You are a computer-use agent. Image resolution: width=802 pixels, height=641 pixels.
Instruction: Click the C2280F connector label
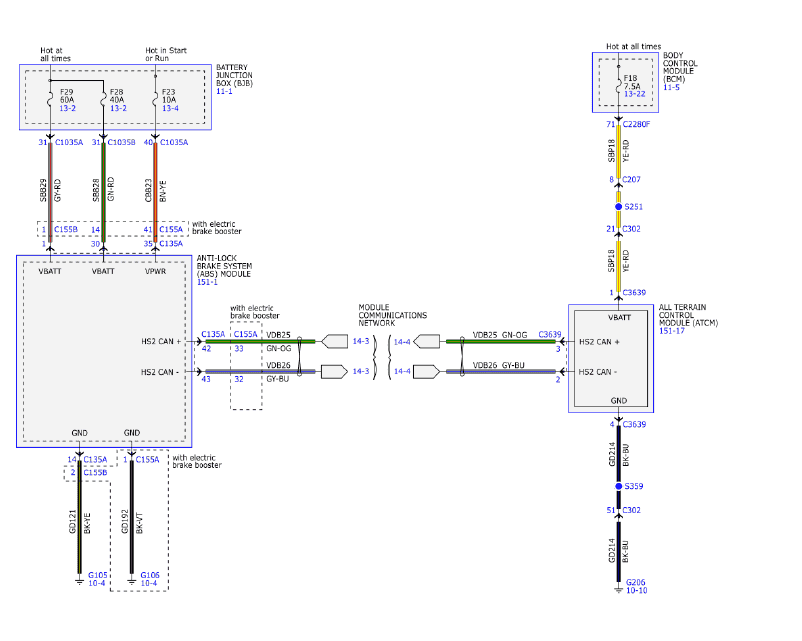click(637, 125)
